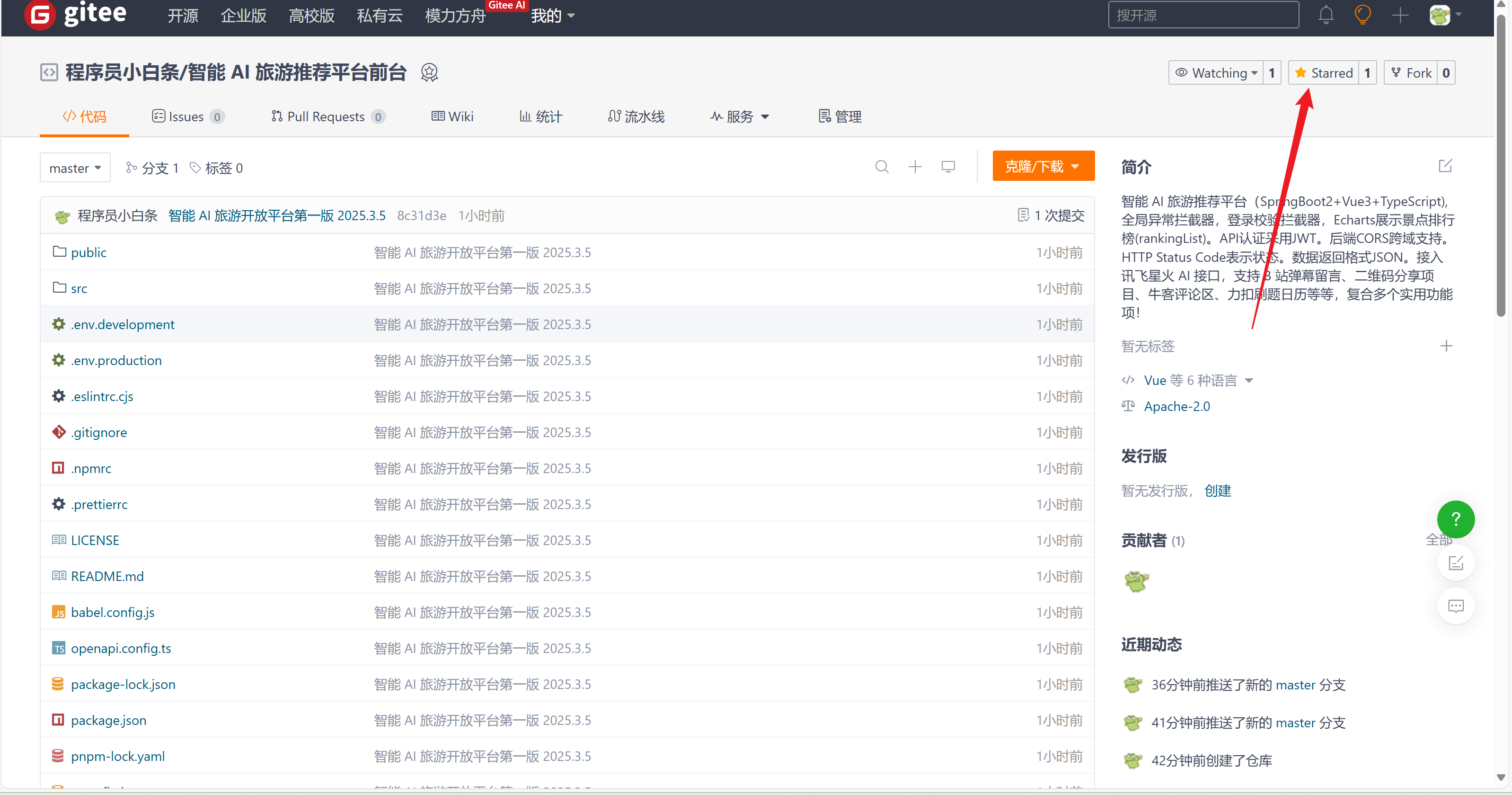Click the Apache-2.0 license link

(1176, 406)
